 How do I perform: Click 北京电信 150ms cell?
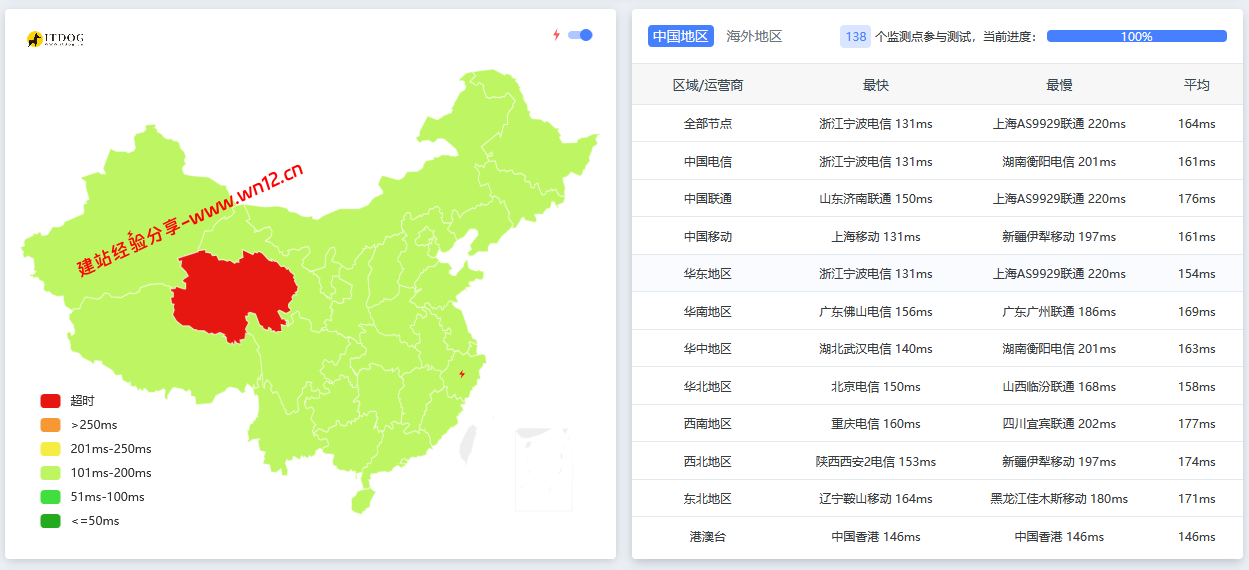pyautogui.click(x=876, y=387)
